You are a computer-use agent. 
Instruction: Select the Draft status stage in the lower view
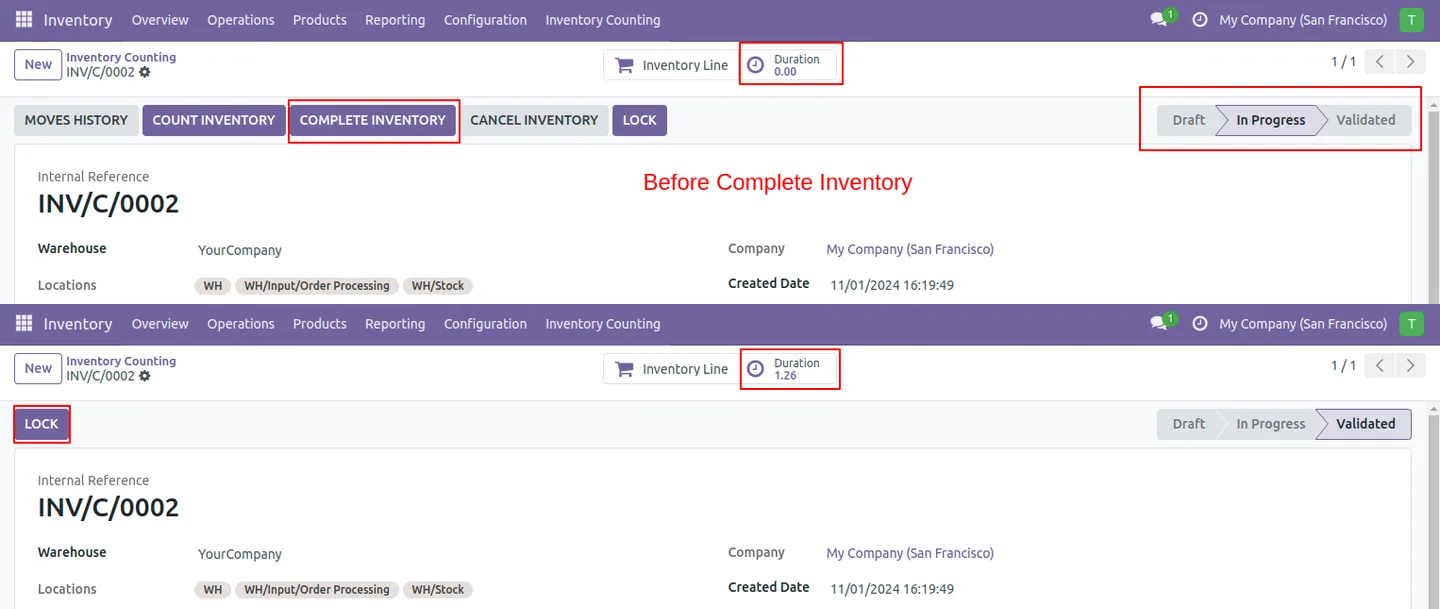pos(1189,424)
